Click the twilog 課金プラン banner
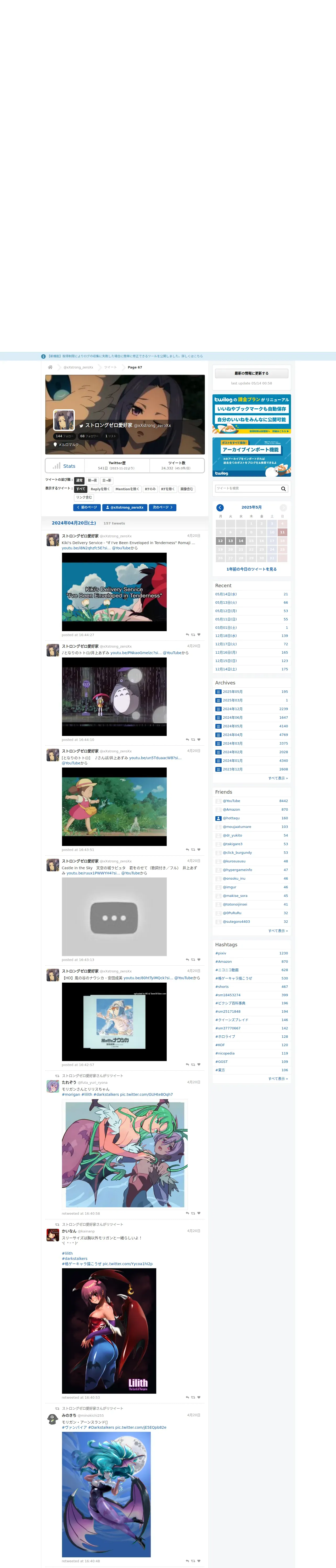The height and width of the screenshot is (1568, 336). click(x=252, y=414)
